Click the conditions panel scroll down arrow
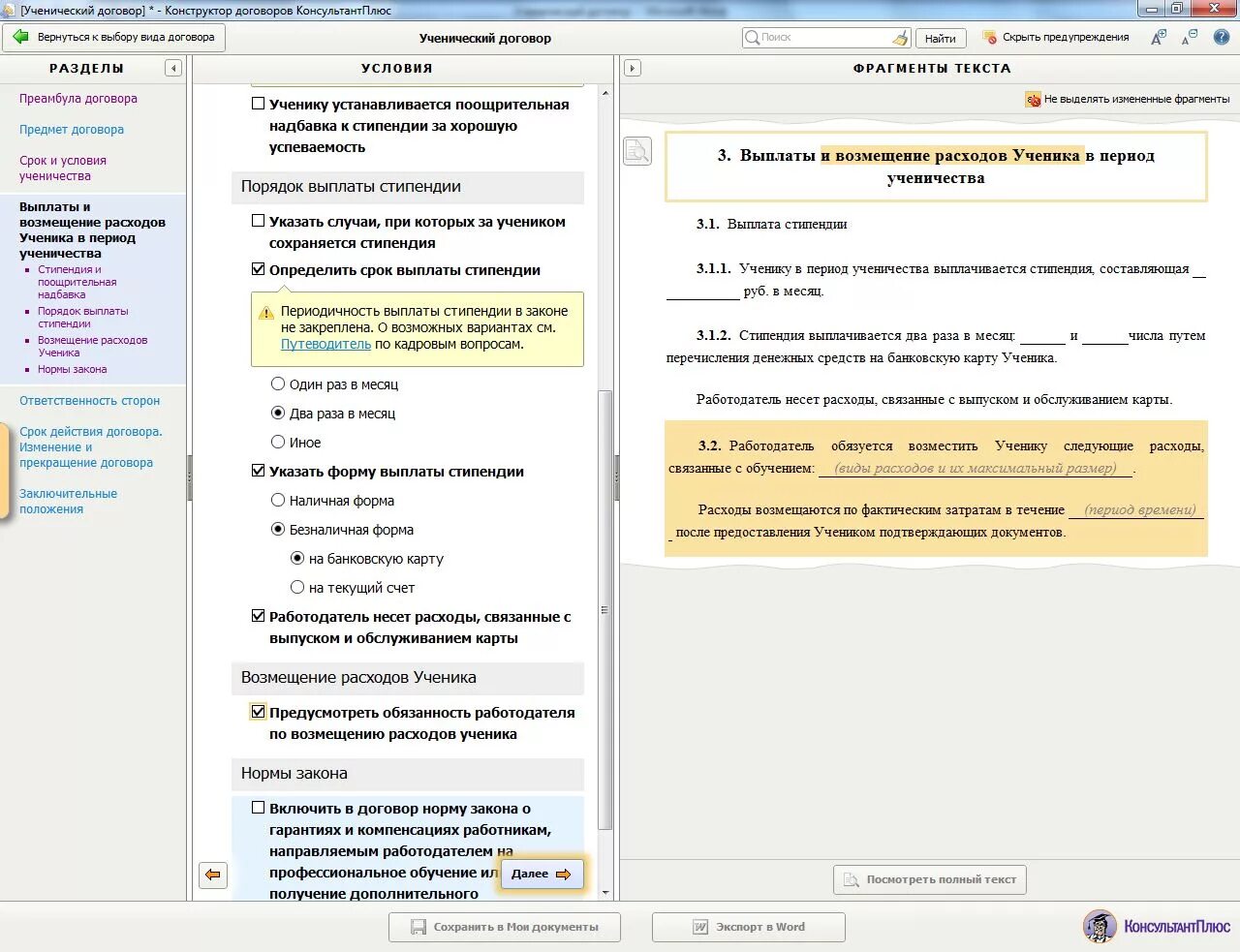1240x952 pixels. click(605, 893)
